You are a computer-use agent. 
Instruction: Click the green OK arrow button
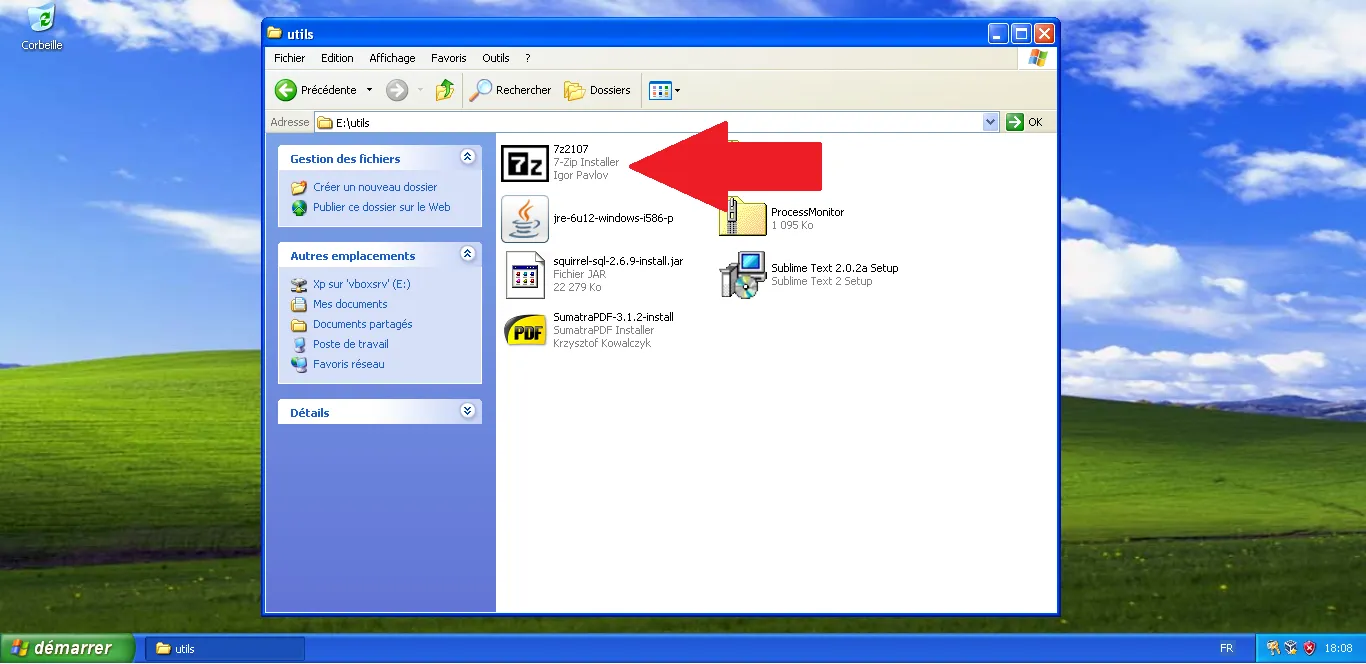coord(1013,121)
